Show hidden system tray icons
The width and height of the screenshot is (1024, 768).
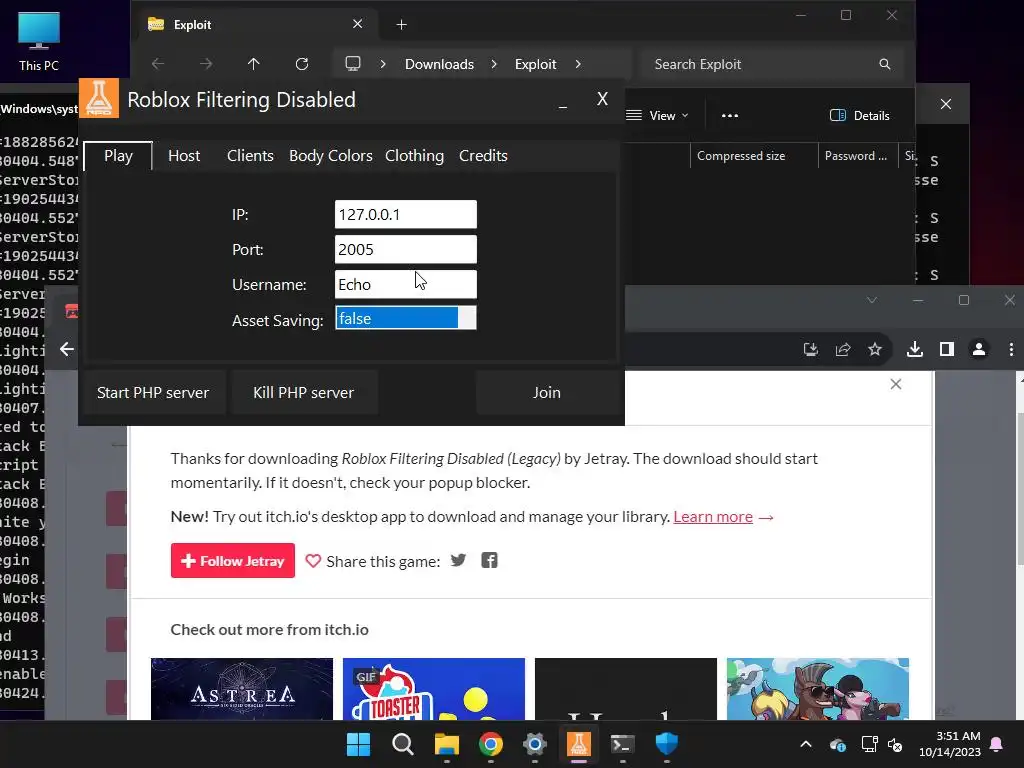[x=806, y=744]
